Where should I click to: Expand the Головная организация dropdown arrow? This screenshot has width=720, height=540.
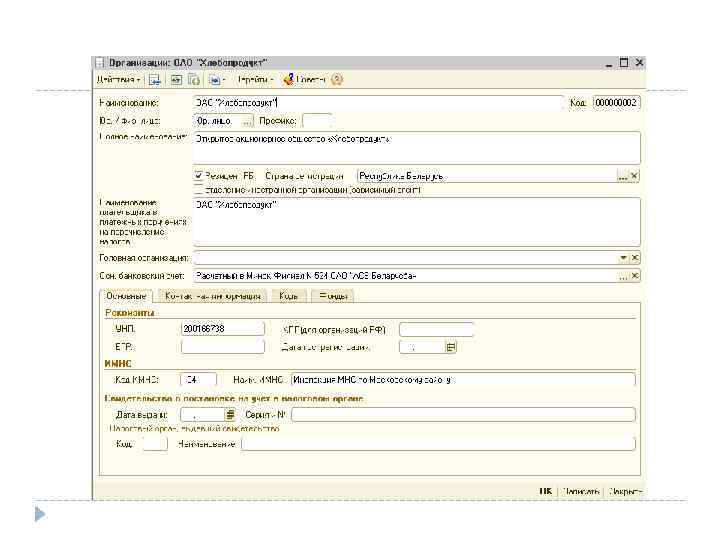(x=623, y=258)
